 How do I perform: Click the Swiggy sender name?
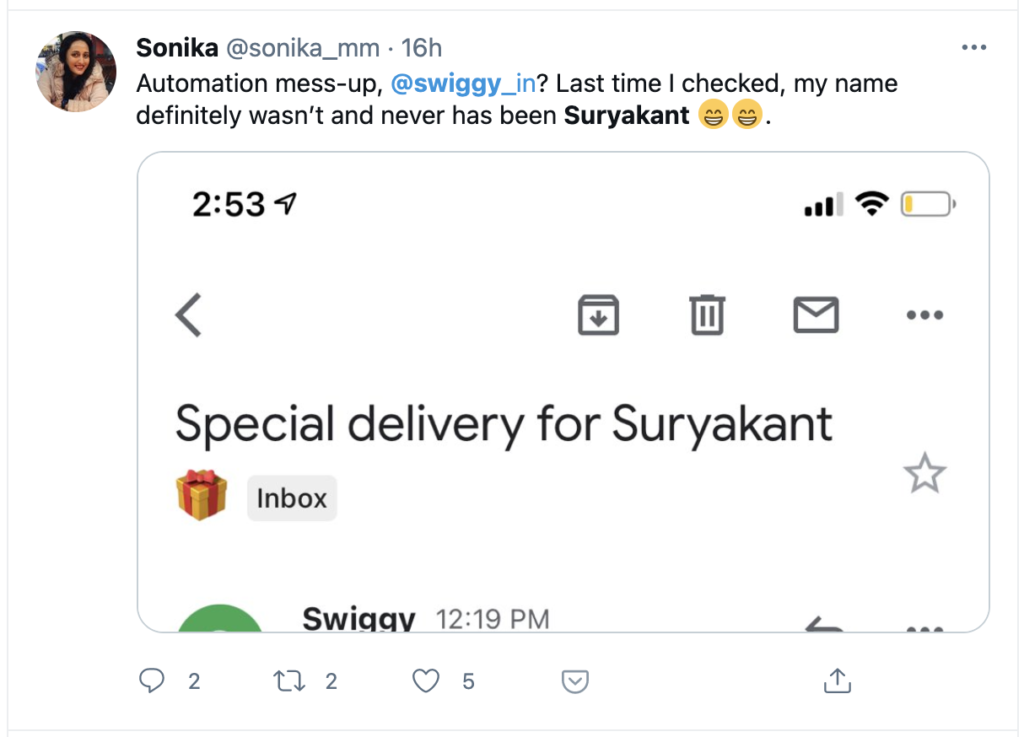click(x=358, y=620)
